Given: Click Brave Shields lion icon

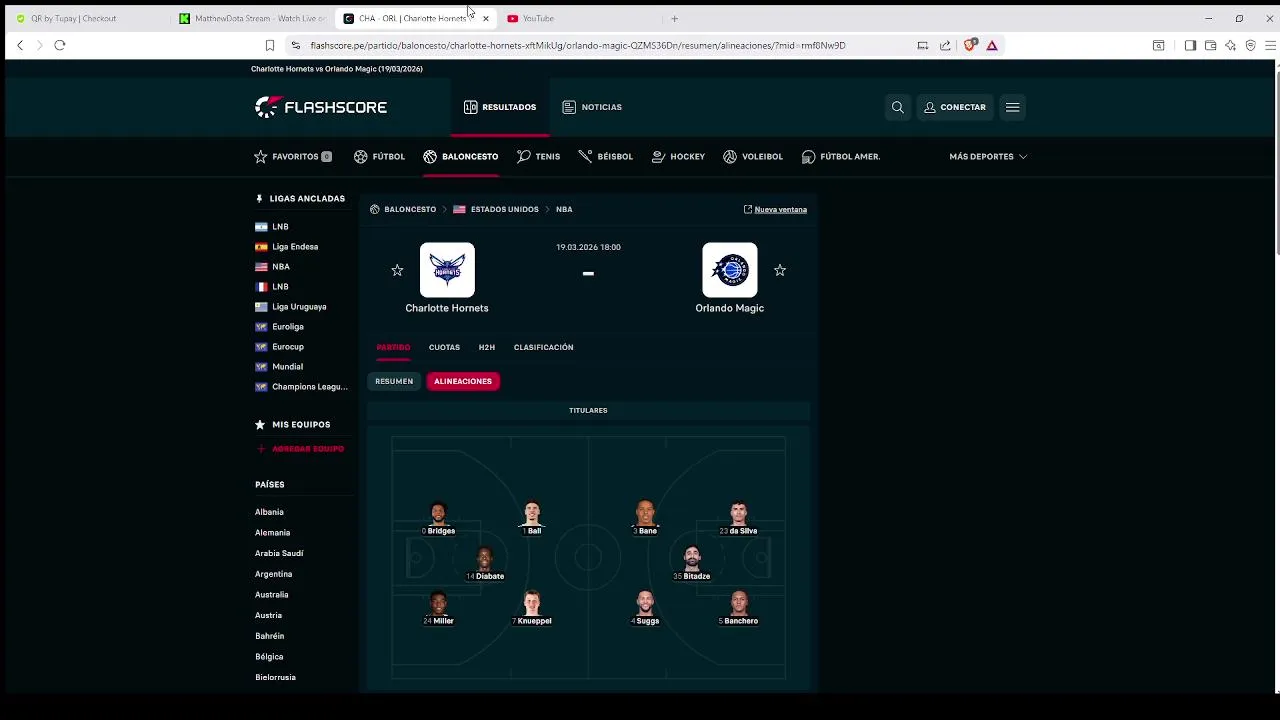Looking at the screenshot, I should click(969, 45).
